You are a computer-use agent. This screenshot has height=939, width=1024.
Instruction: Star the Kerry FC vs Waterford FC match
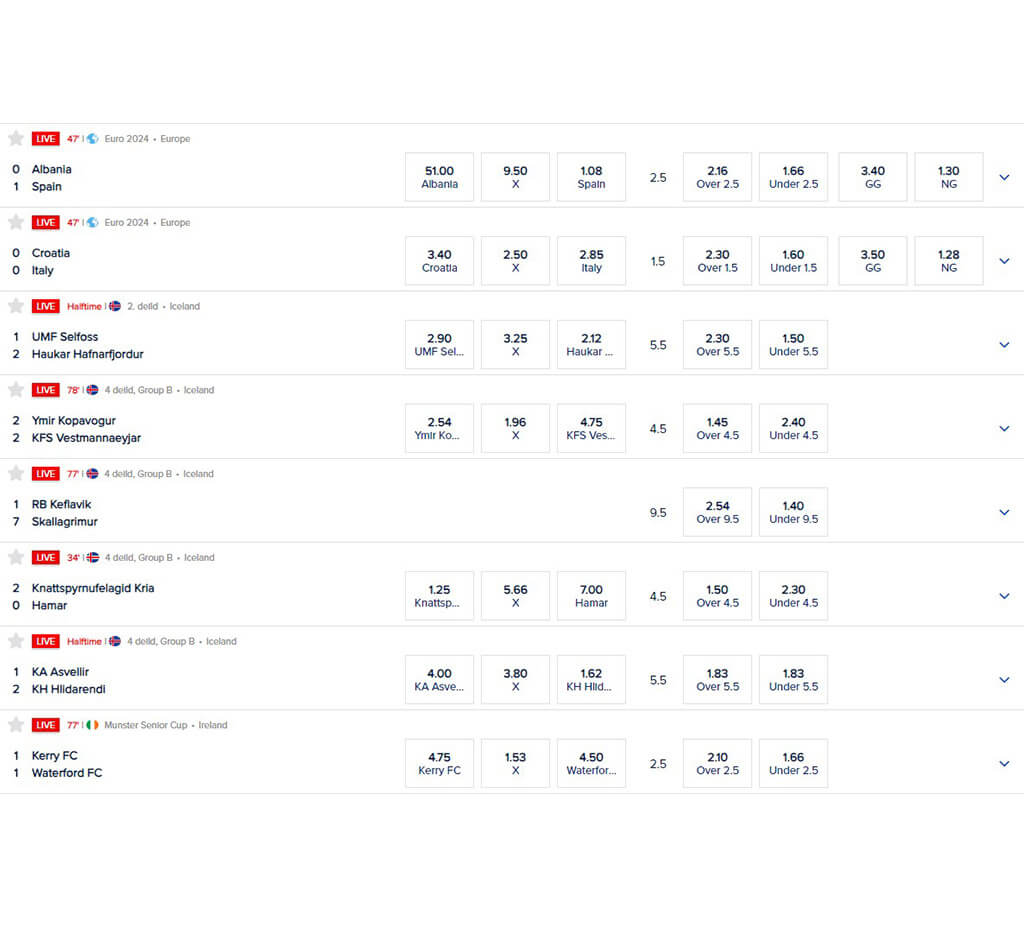16,725
